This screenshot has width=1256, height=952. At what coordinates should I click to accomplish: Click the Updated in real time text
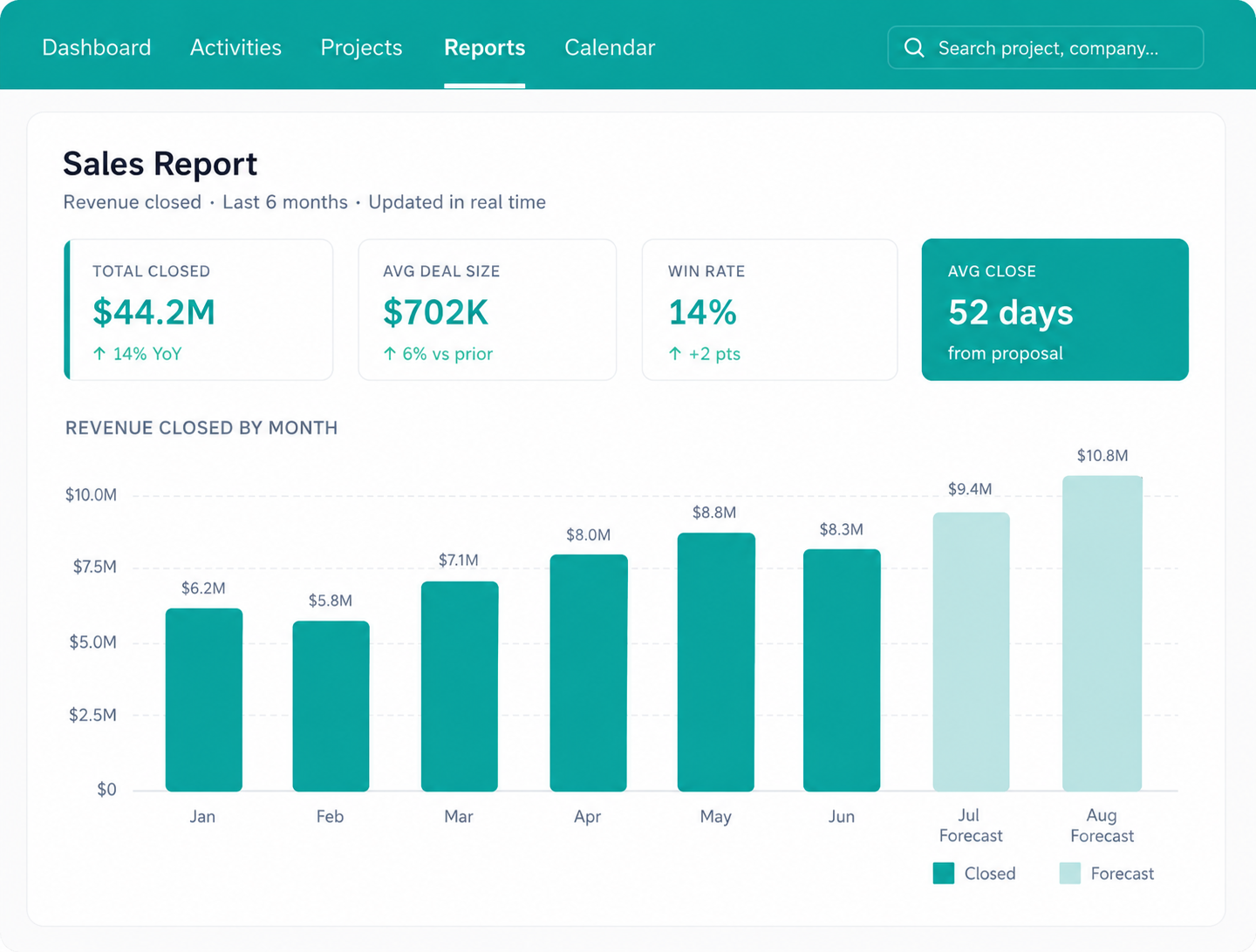point(457,202)
